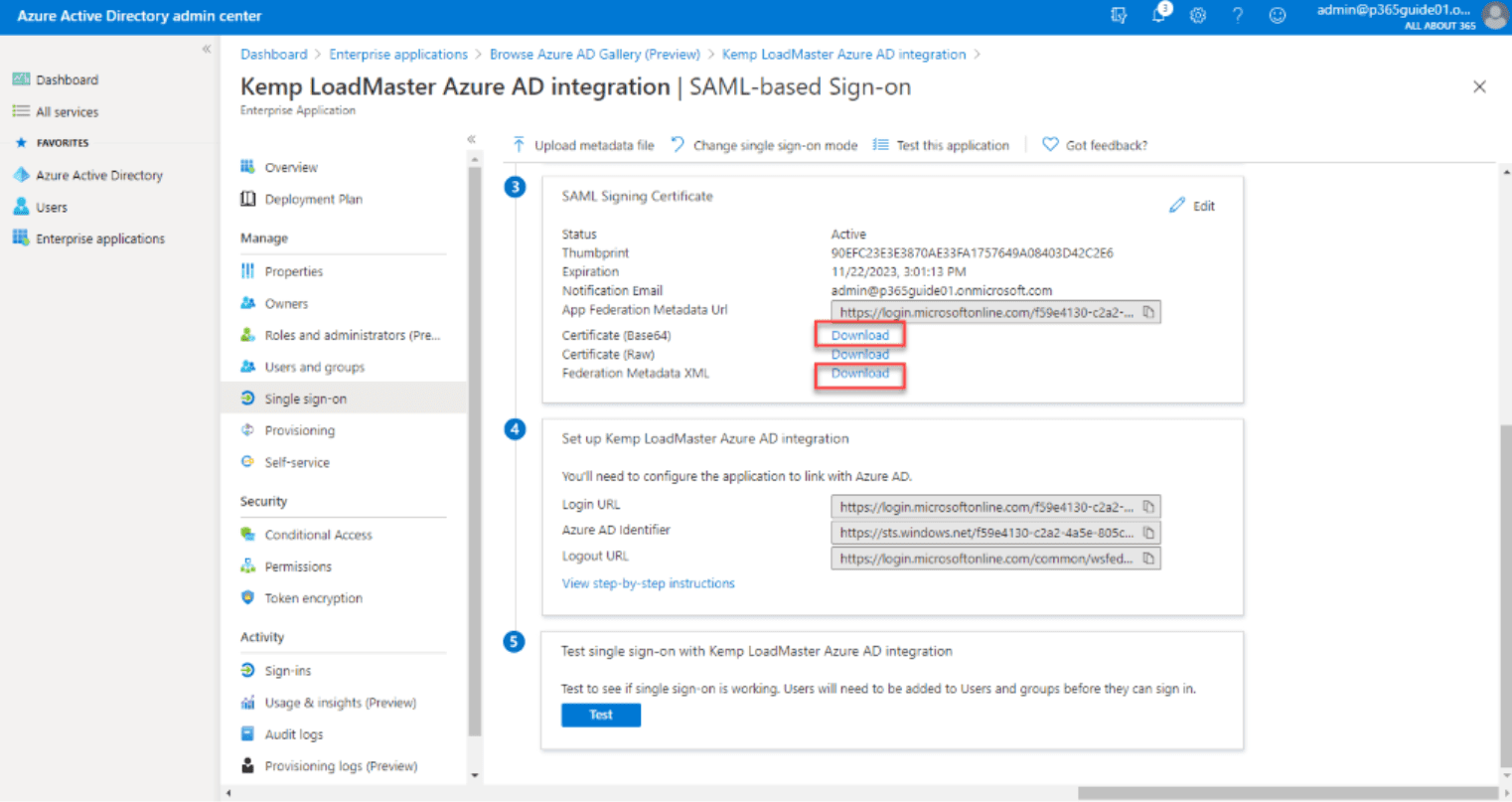1512x802 pixels.
Task: Open portal settings gear icon
Action: tap(1198, 16)
